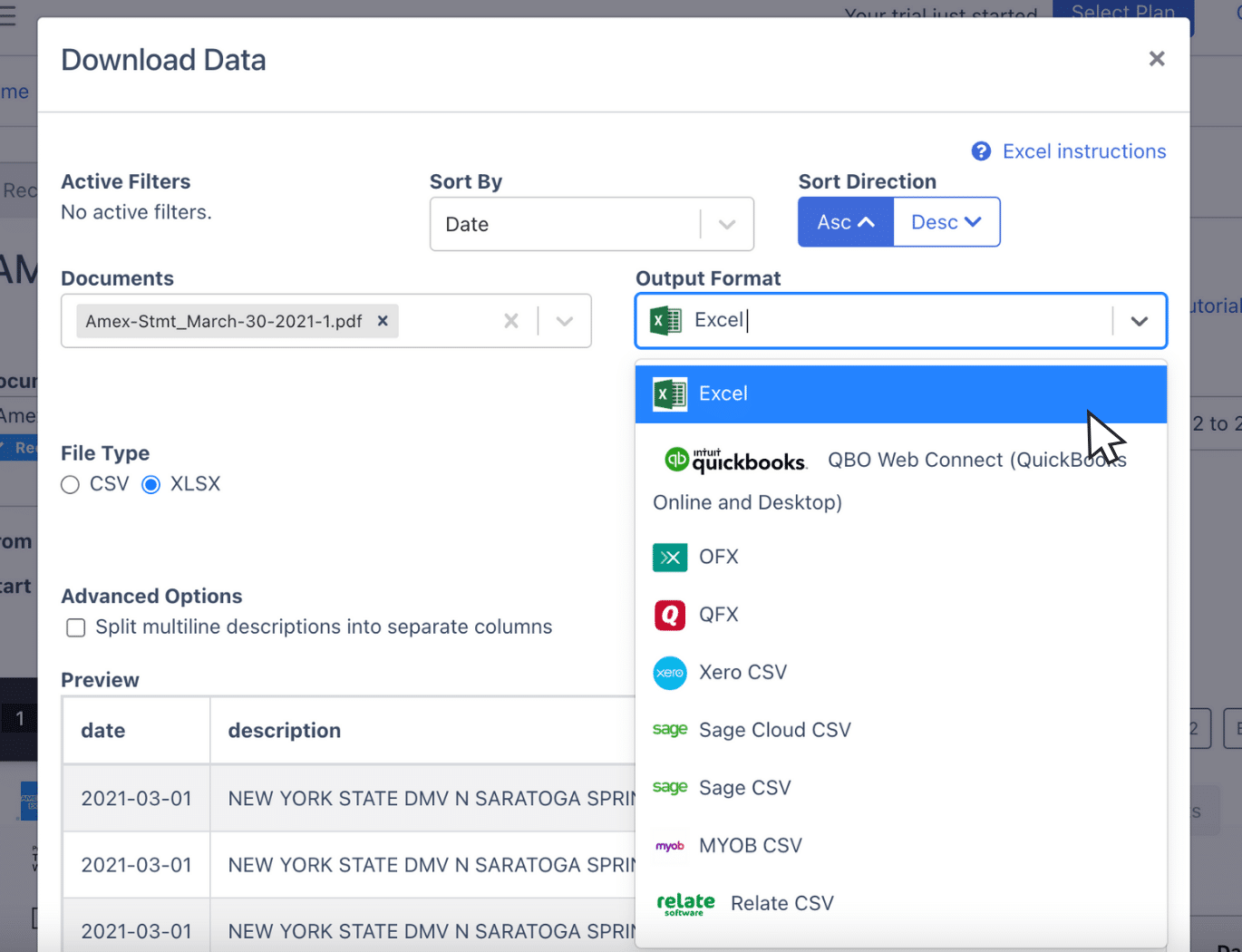Screen dimensions: 1242x952
Task: Choose QBO Web Connect QuickBooks option
Action: 901,481
